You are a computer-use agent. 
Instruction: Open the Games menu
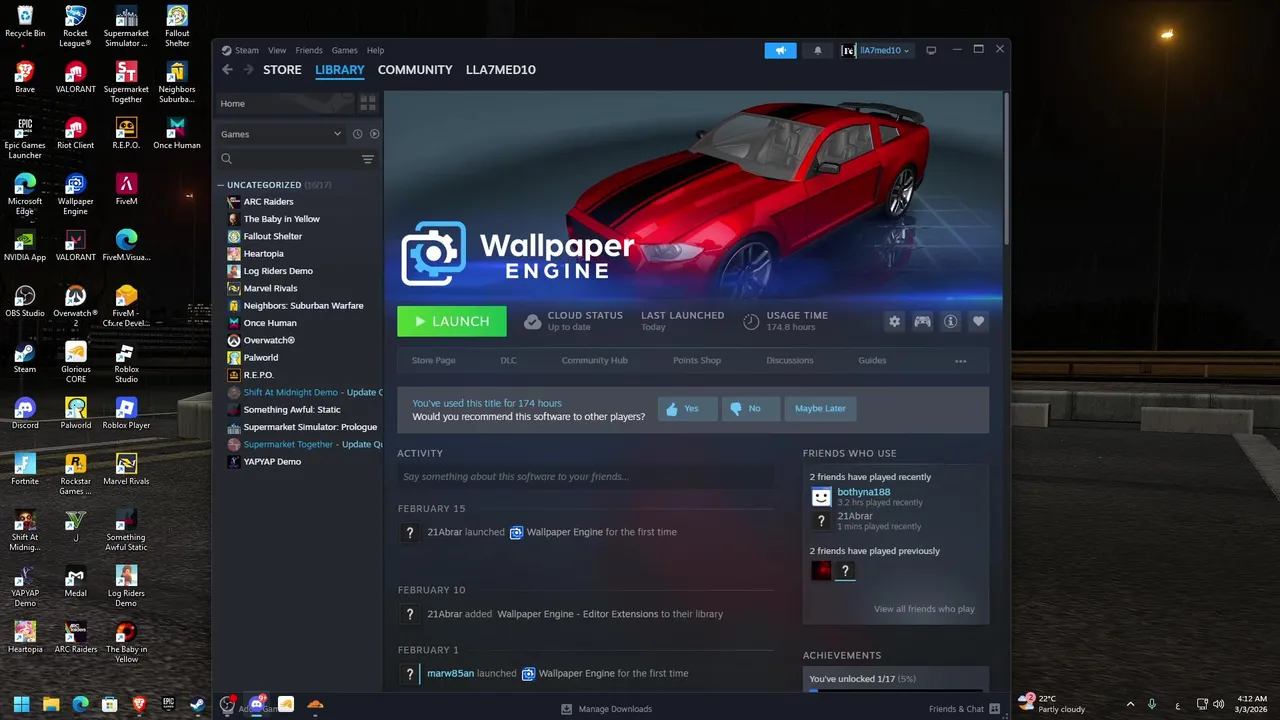click(344, 50)
